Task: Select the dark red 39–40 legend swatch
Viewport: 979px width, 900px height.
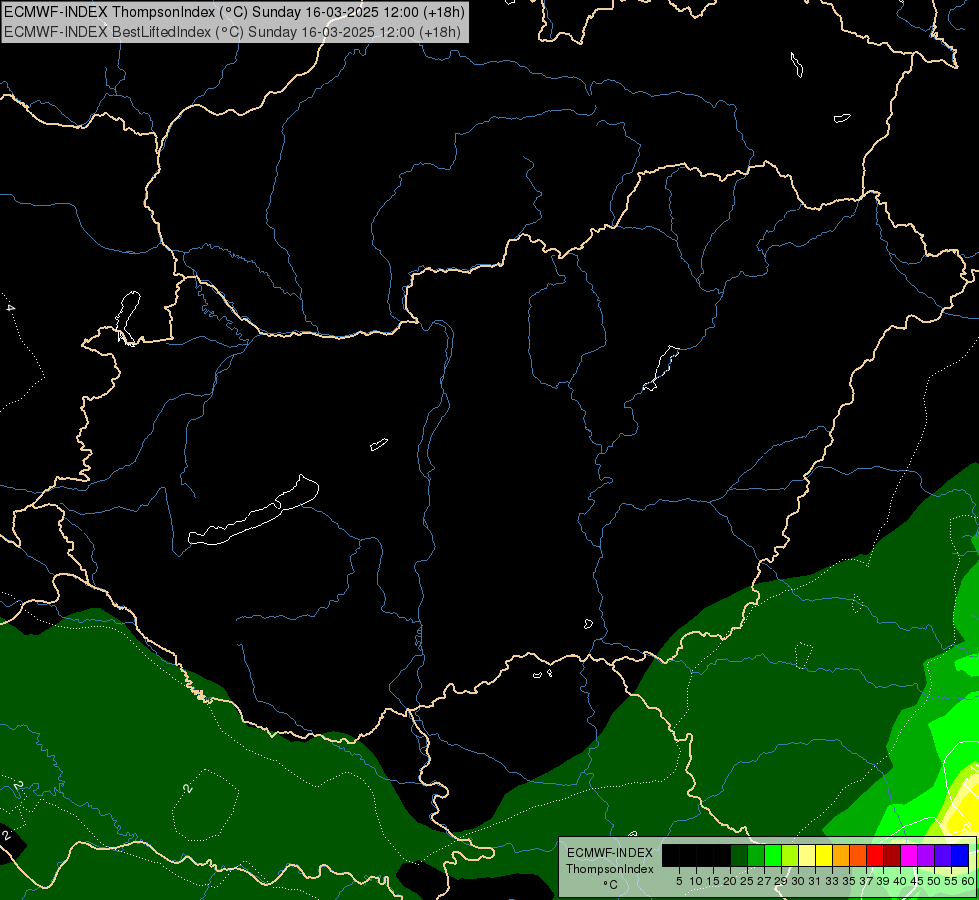Action: pyautogui.click(x=892, y=855)
